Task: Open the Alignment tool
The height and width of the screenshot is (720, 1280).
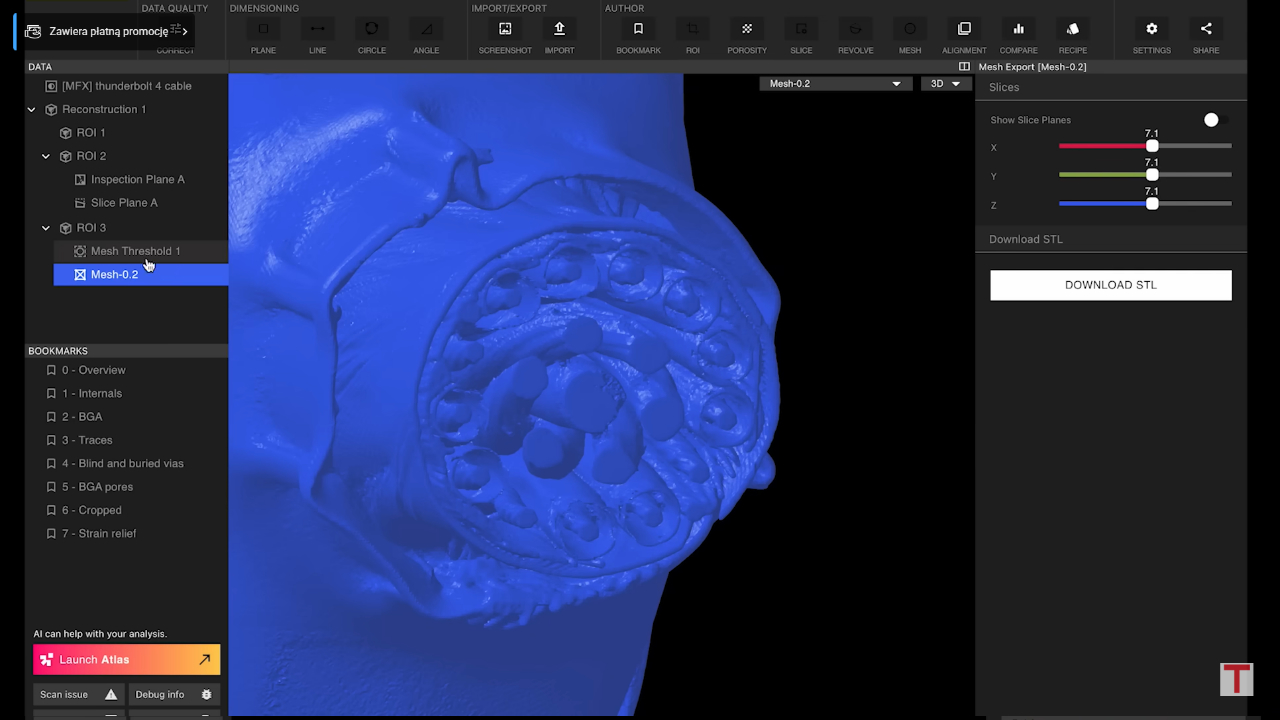Action: point(964,30)
